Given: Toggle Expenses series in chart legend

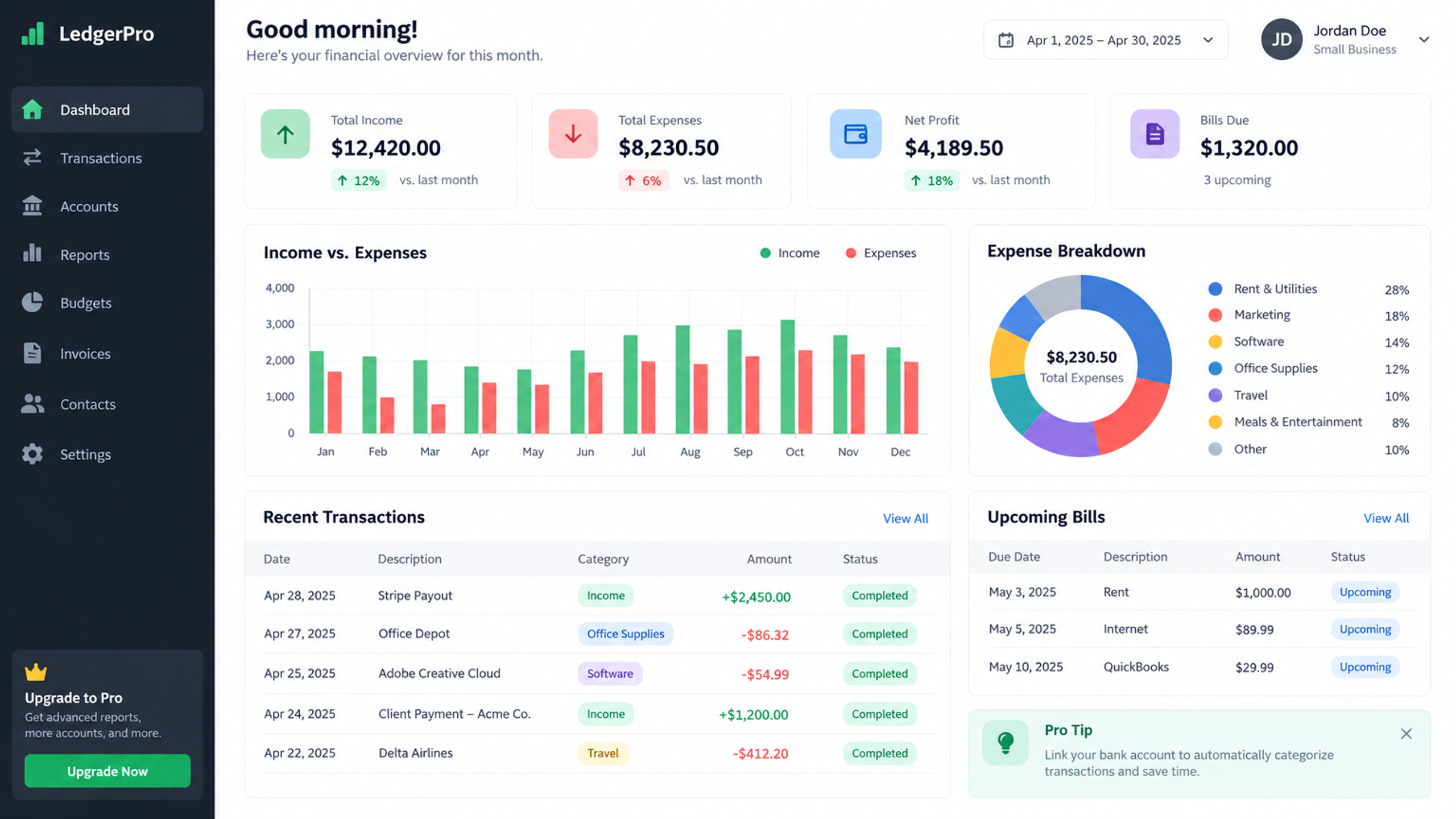Looking at the screenshot, I should click(x=881, y=253).
